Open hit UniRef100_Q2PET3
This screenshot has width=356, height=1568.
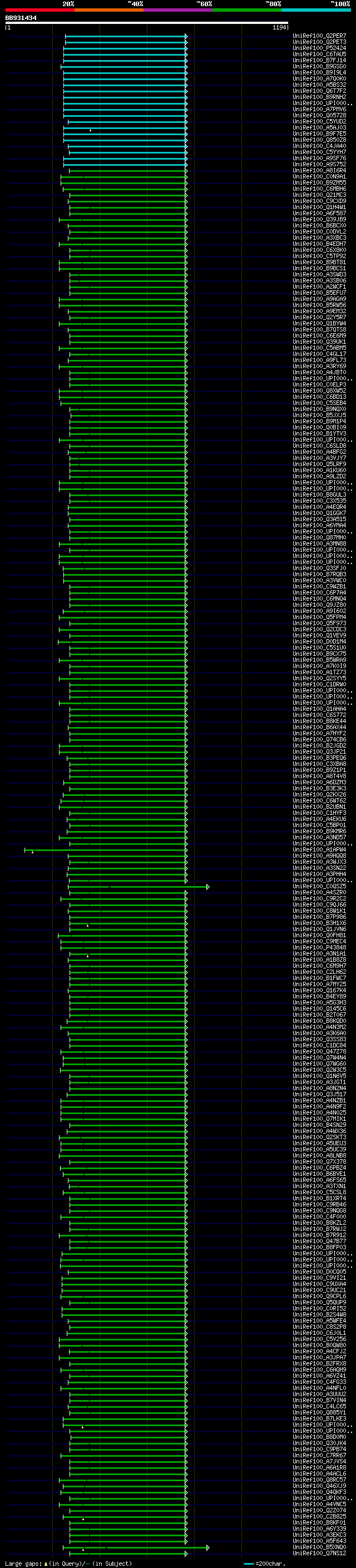click(x=319, y=43)
